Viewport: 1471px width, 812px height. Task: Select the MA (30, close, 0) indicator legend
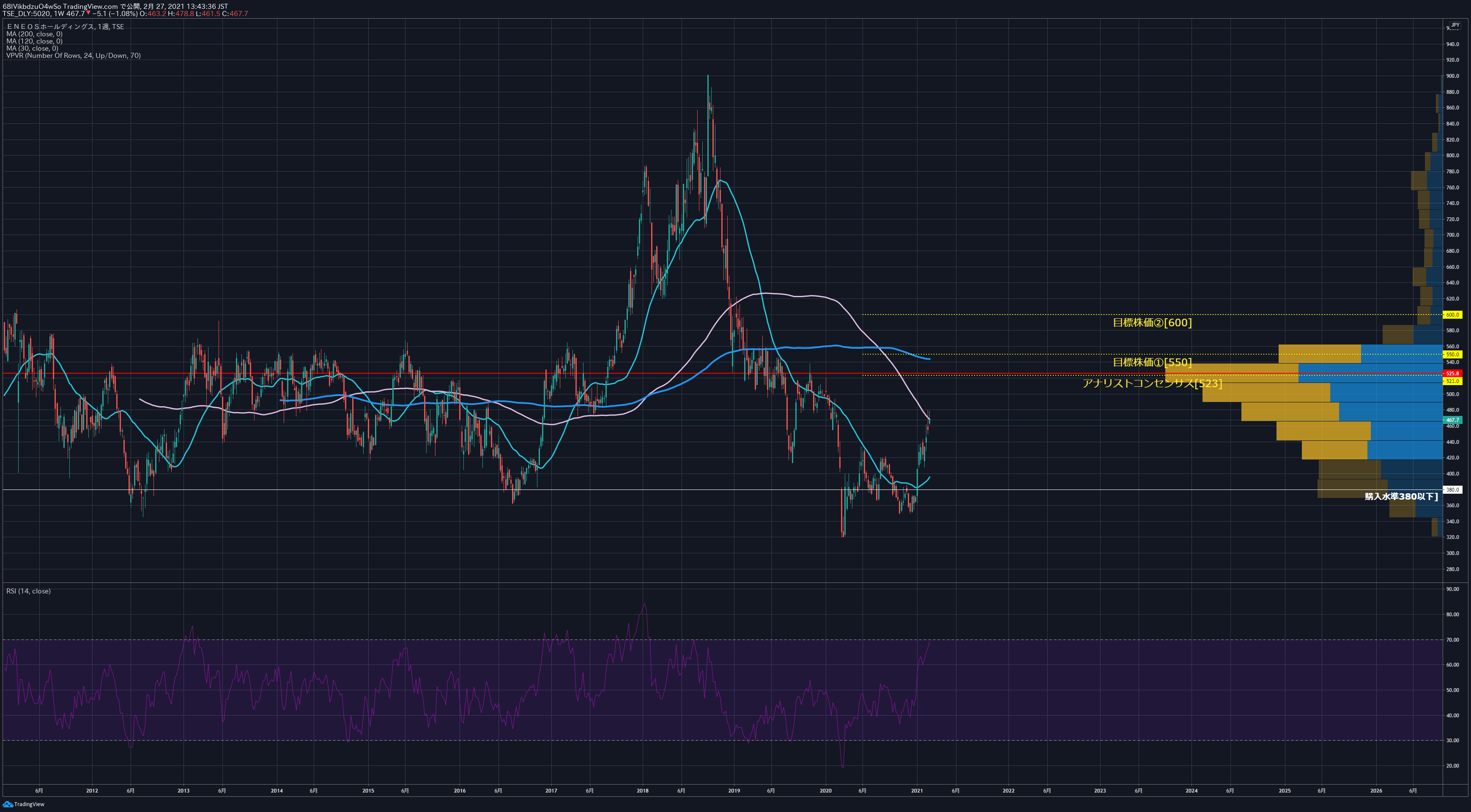pyautogui.click(x=32, y=49)
